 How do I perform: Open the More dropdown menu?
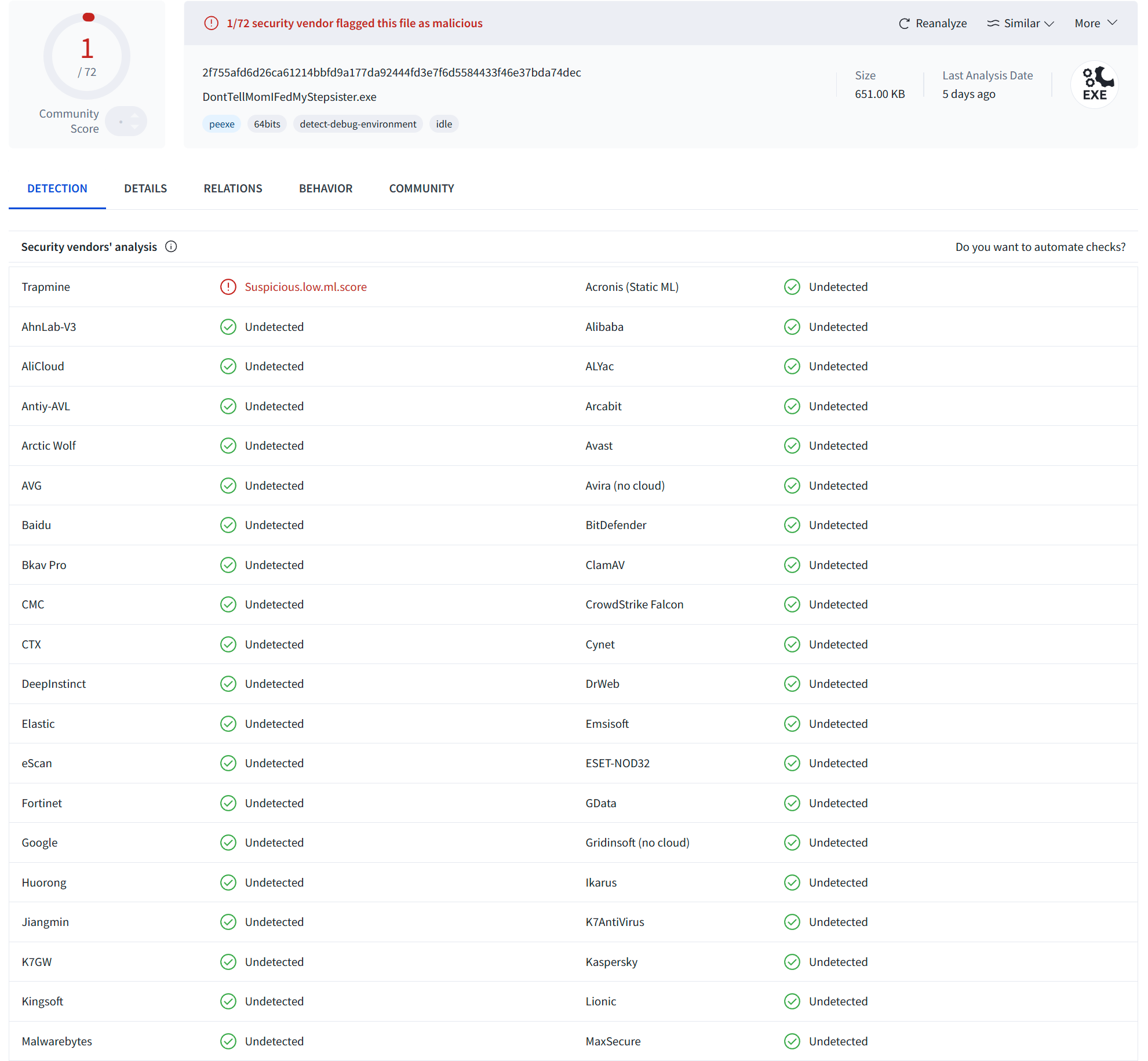coord(1095,24)
